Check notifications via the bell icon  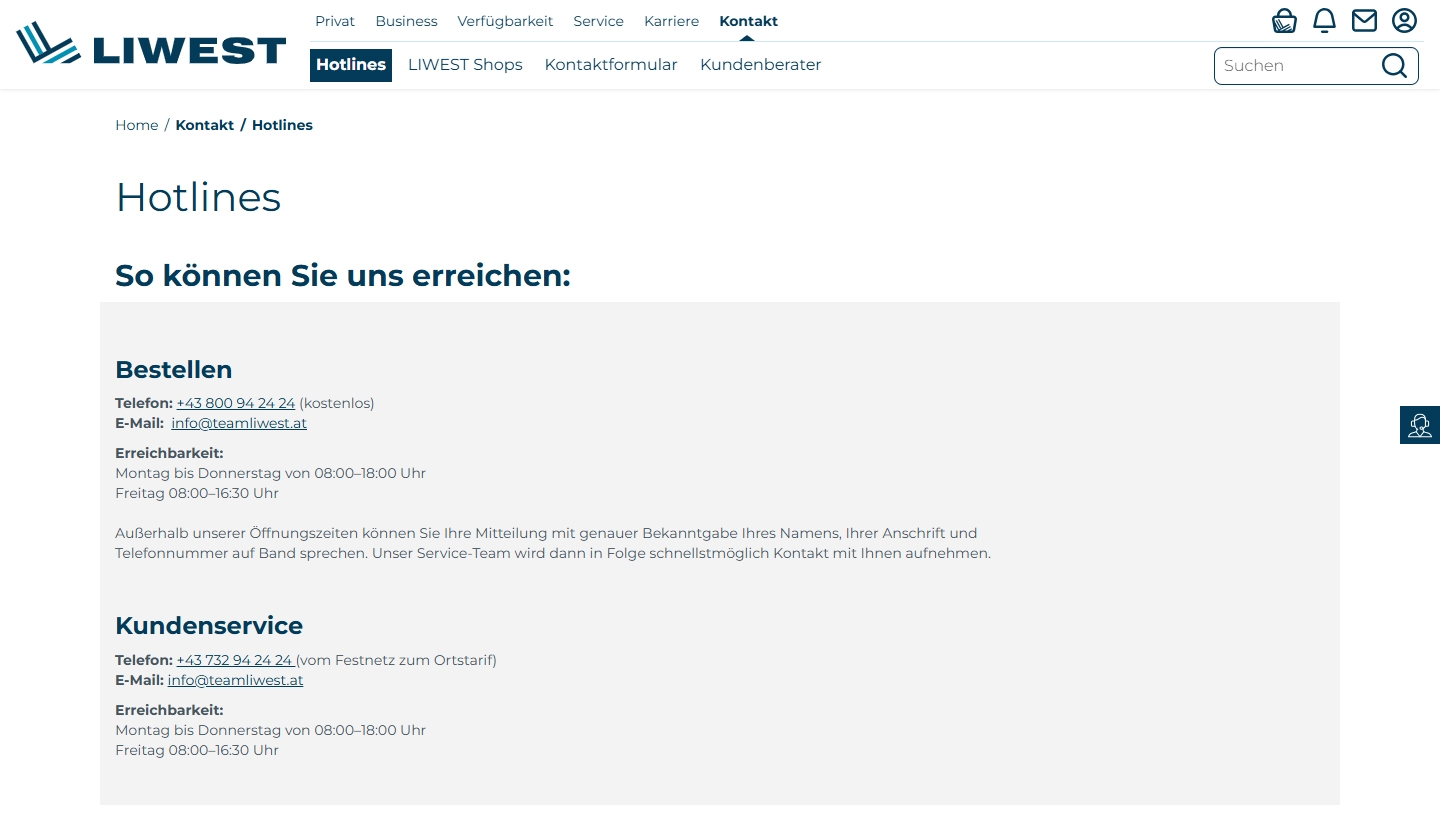(1324, 20)
